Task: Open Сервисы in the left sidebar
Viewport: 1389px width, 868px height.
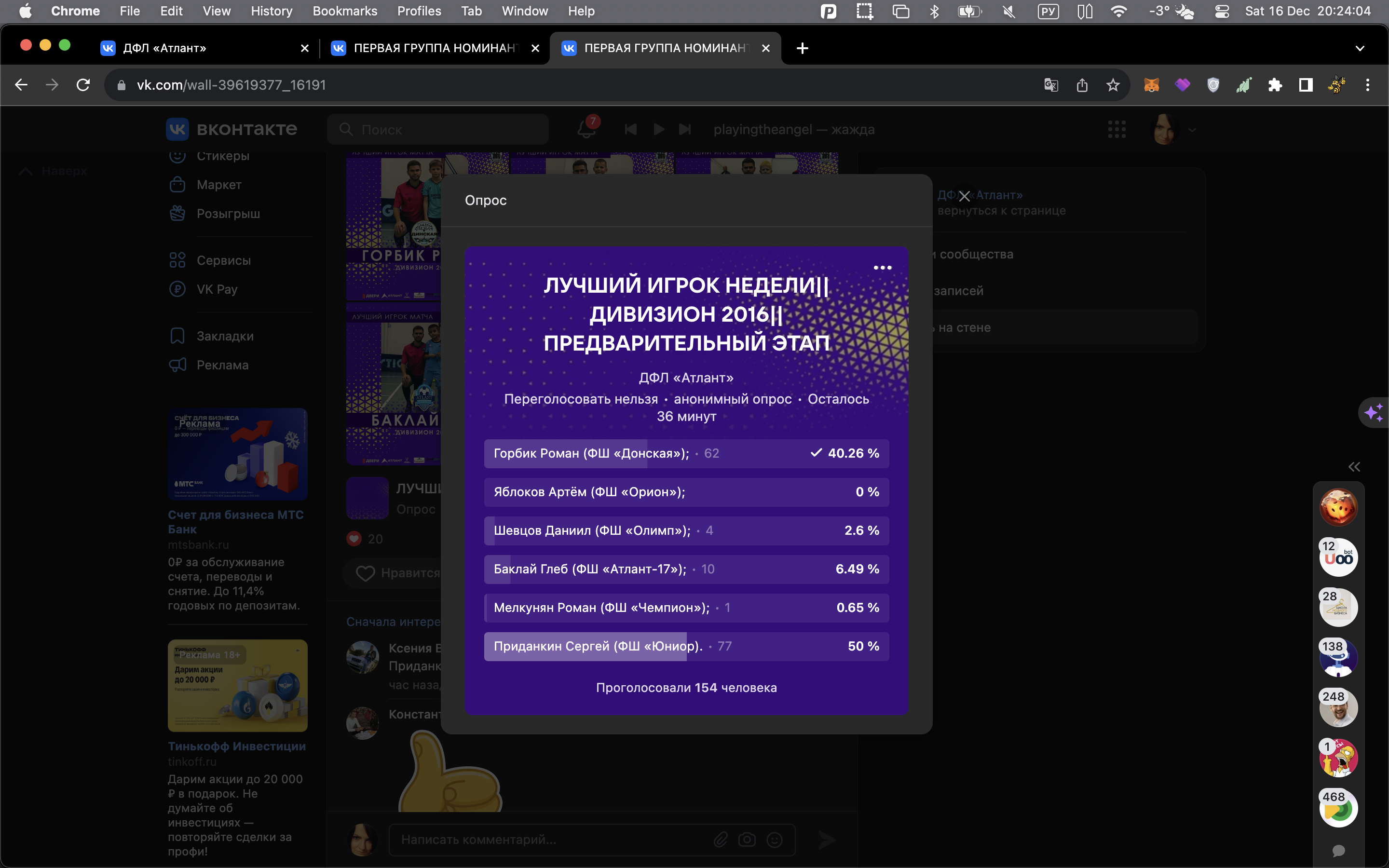Action: click(x=223, y=260)
